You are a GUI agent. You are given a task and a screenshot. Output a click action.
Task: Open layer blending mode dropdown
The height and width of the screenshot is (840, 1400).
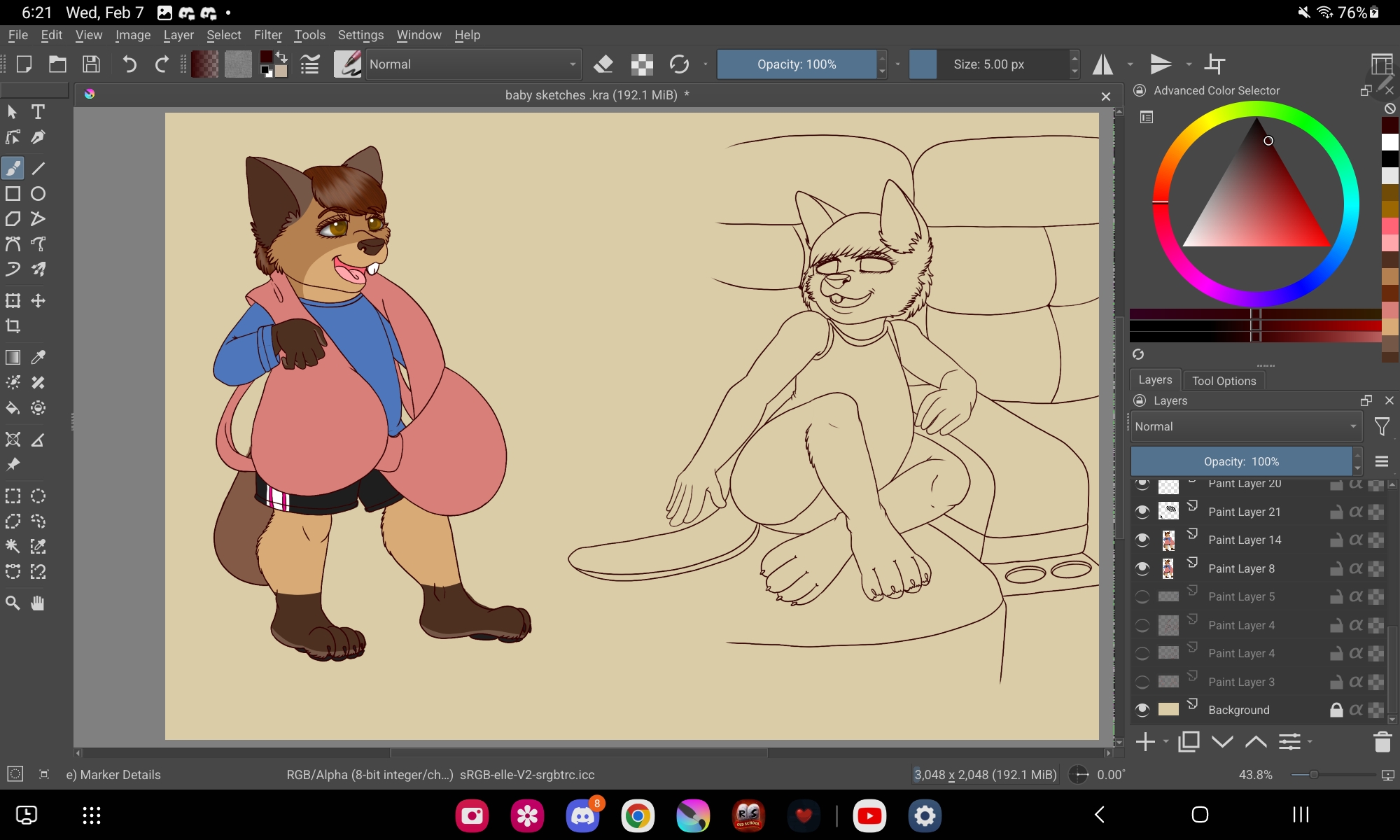point(1246,427)
